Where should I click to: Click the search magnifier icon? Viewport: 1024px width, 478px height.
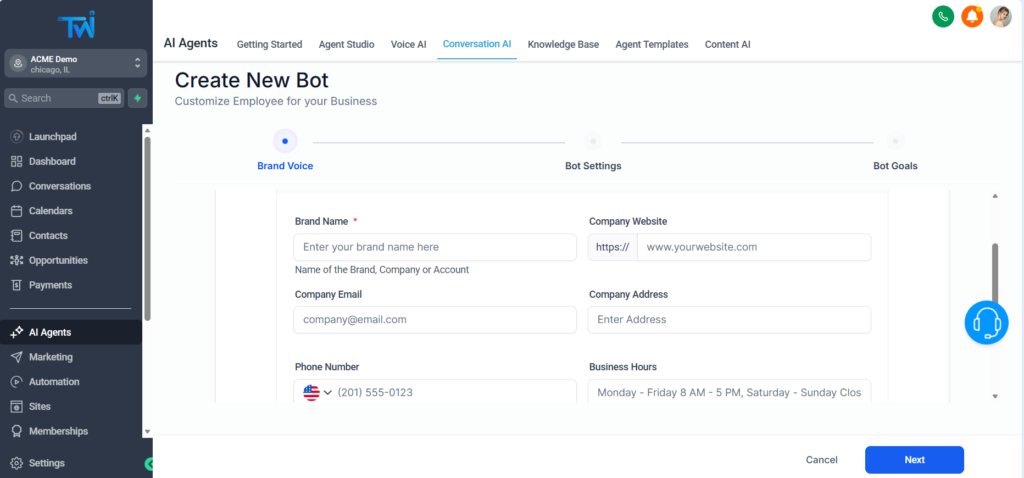(x=14, y=98)
